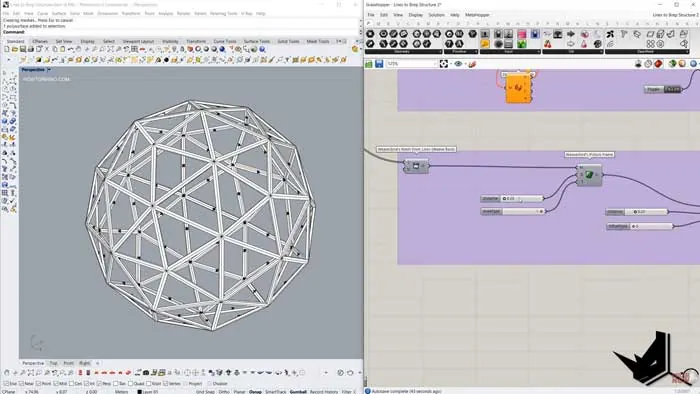Click pink panel icon in Grasshopper Input group

(521, 34)
